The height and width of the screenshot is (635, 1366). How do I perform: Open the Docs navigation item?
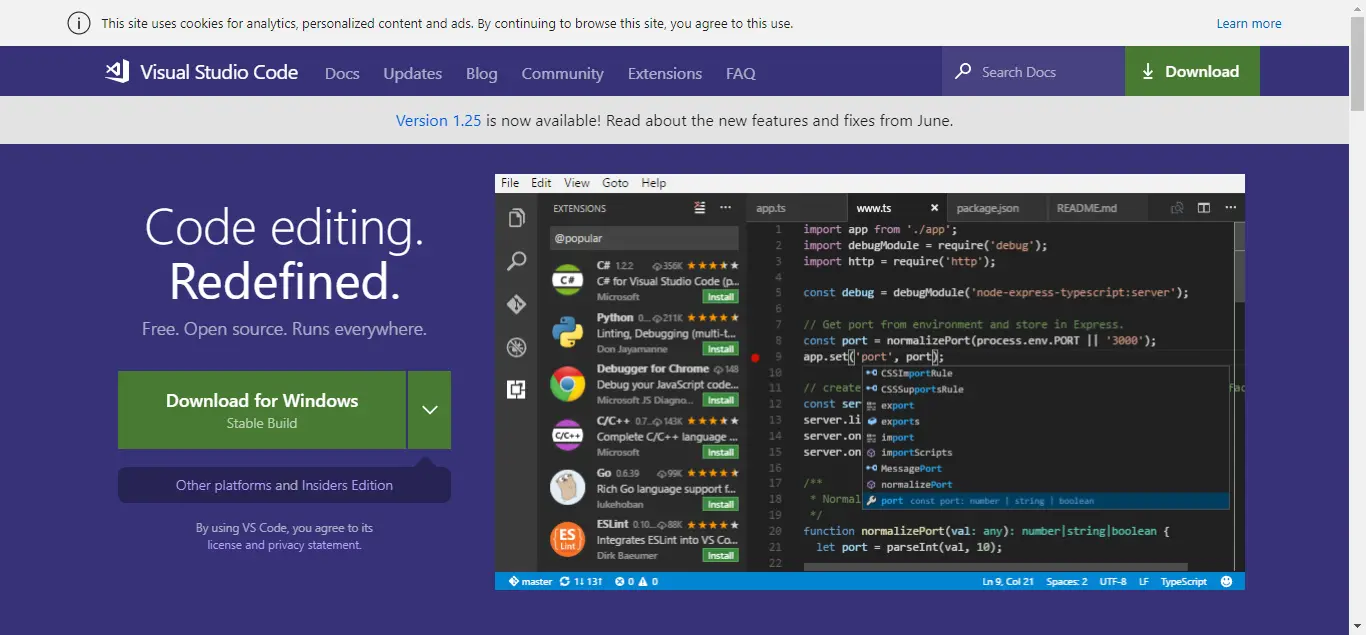[342, 73]
